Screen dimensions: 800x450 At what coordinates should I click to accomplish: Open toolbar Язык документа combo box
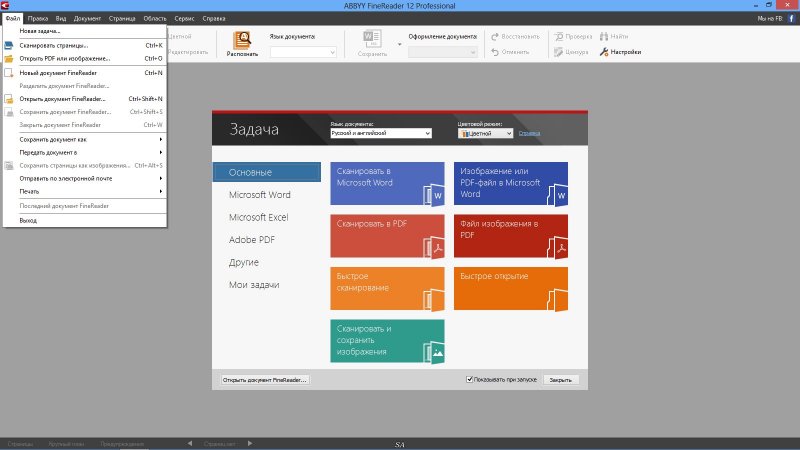pyautogui.click(x=303, y=52)
